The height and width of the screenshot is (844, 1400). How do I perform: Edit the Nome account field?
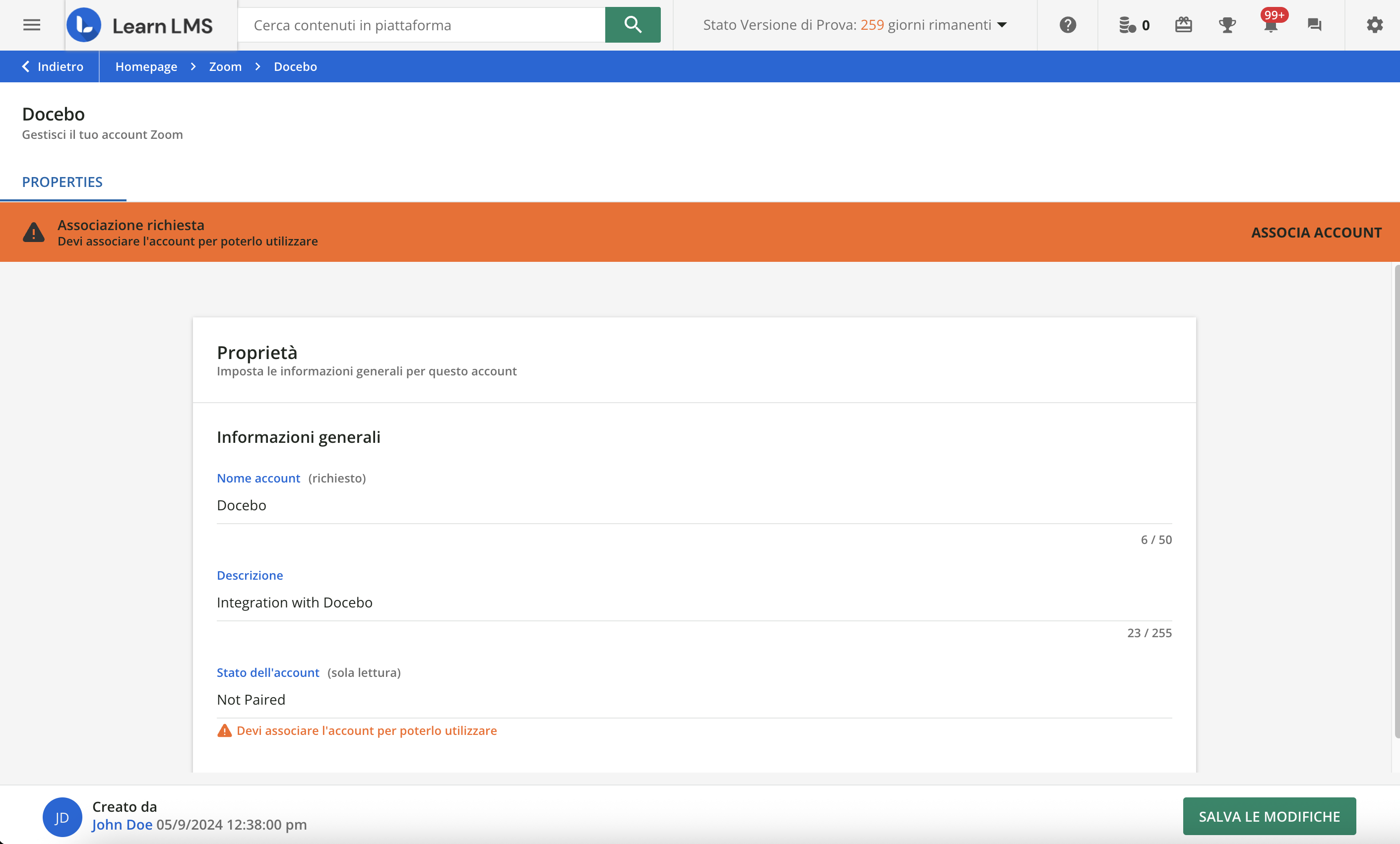pos(694,505)
